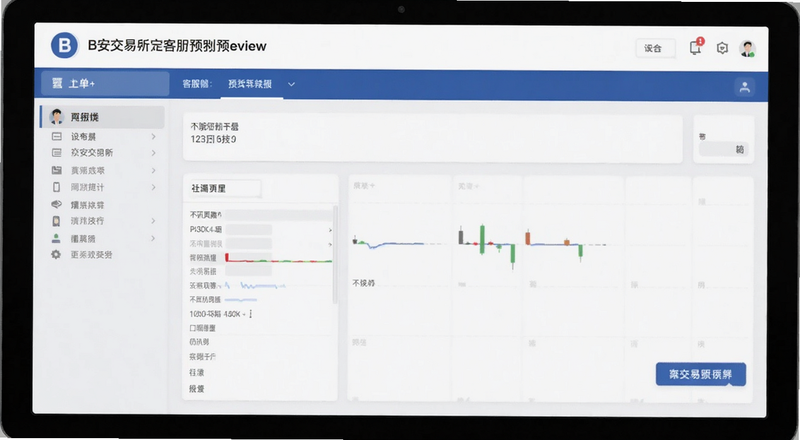Screen dimensions: 800x440
Task: Click the 设合 button in the top header
Action: pos(655,48)
